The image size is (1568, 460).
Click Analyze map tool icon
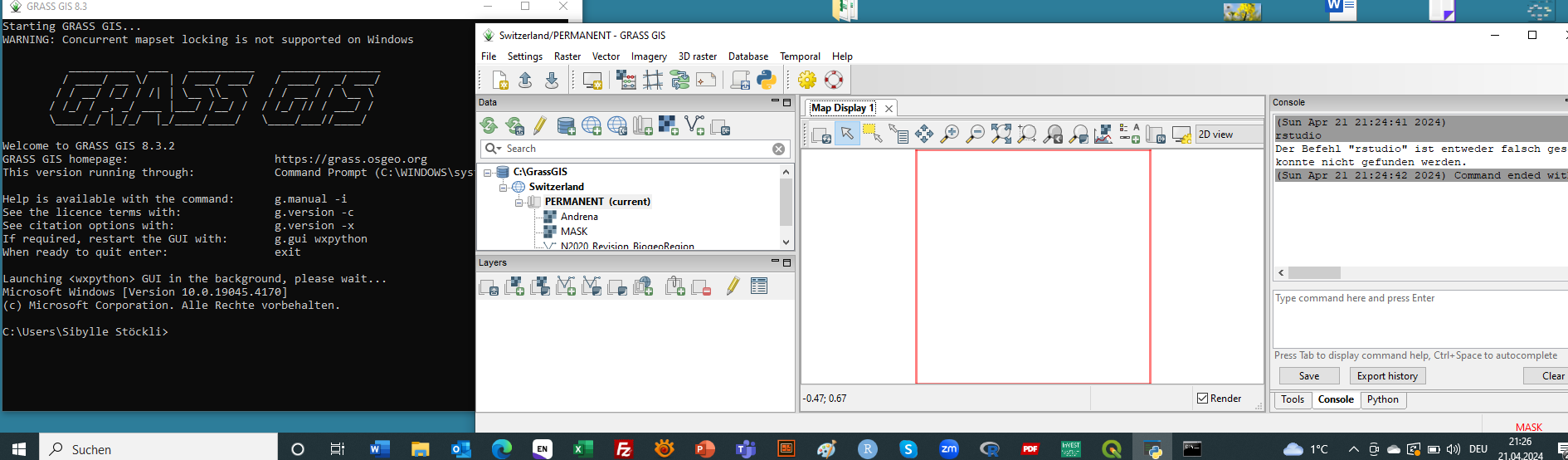pos(1103,134)
